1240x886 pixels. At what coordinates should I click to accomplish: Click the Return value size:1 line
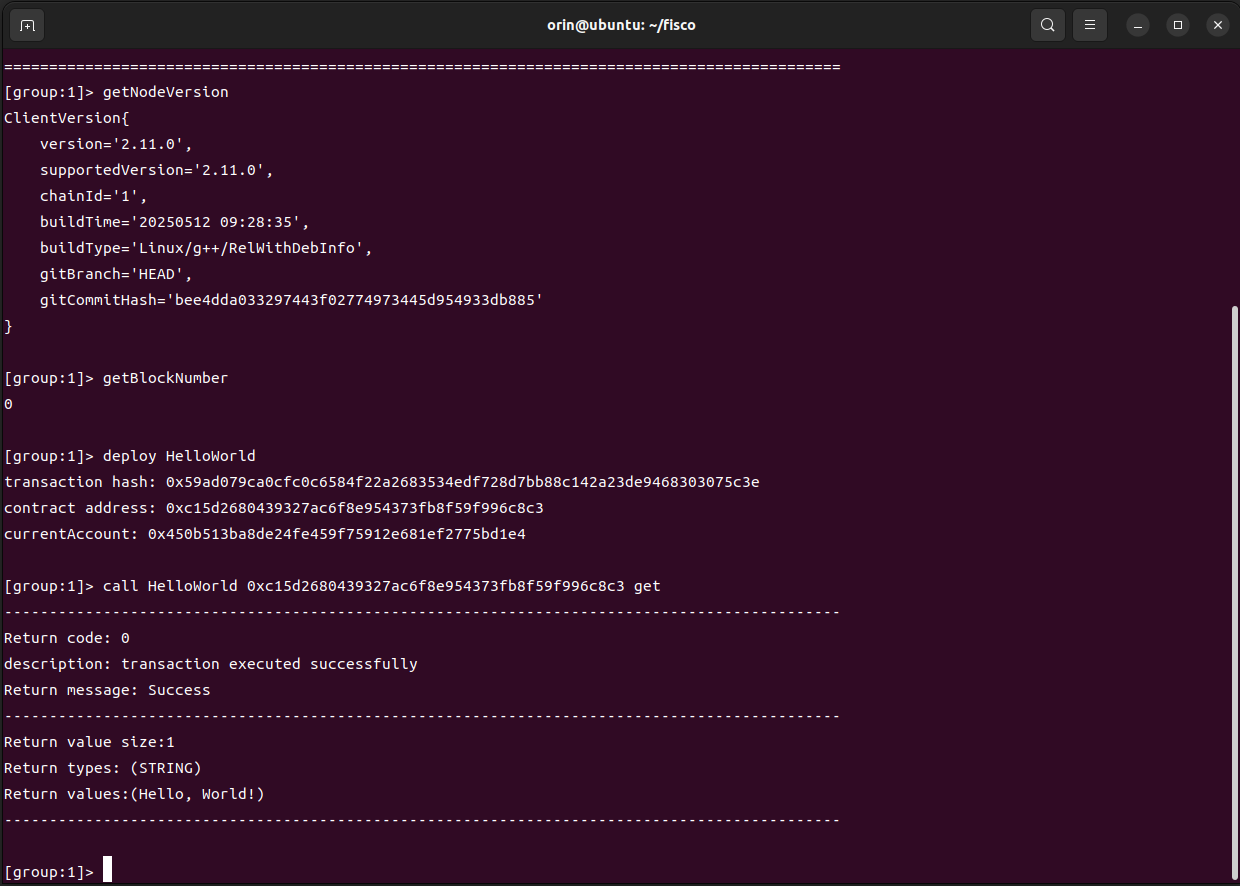[90, 742]
